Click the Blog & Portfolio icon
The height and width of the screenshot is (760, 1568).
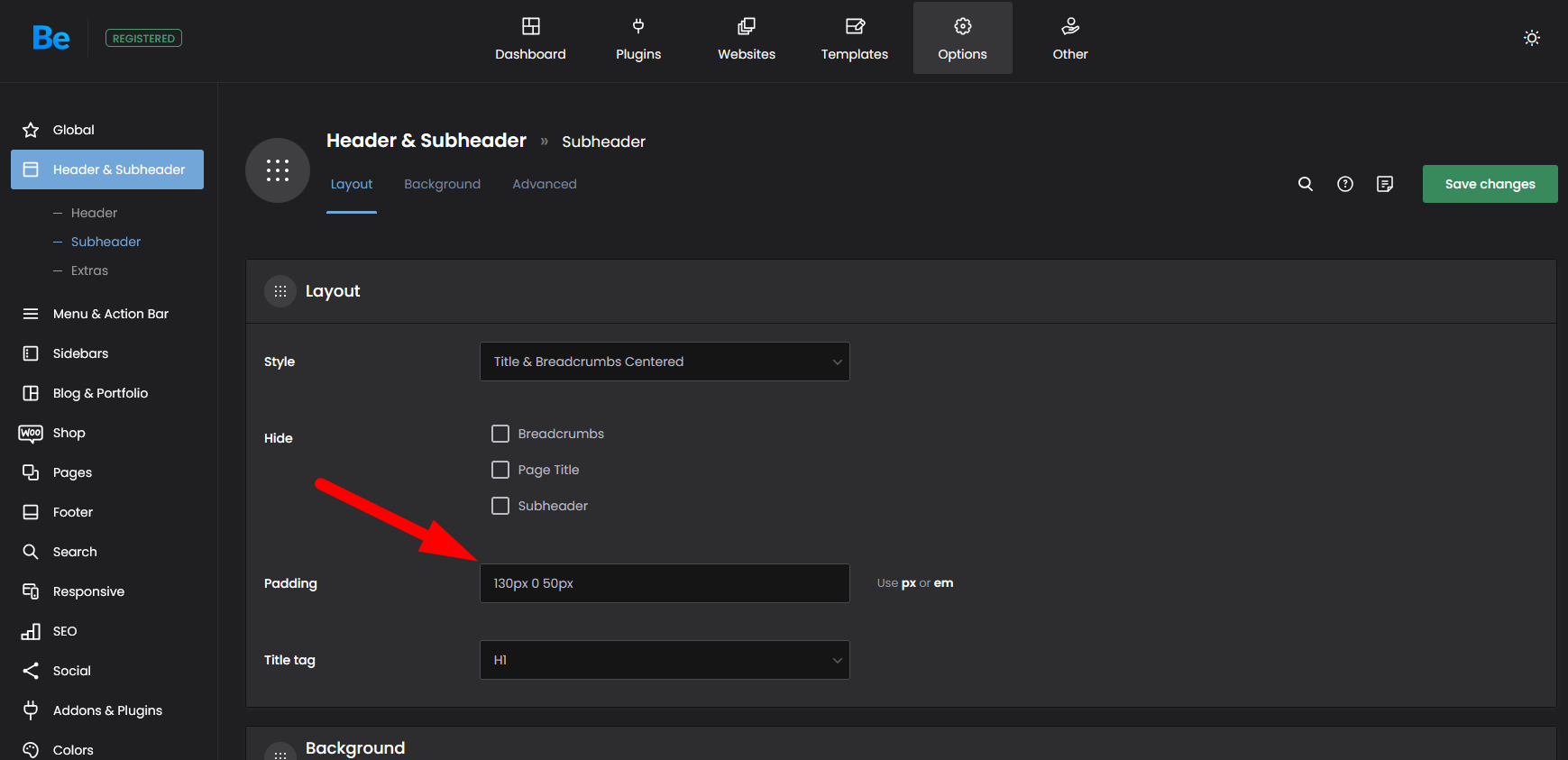31,393
